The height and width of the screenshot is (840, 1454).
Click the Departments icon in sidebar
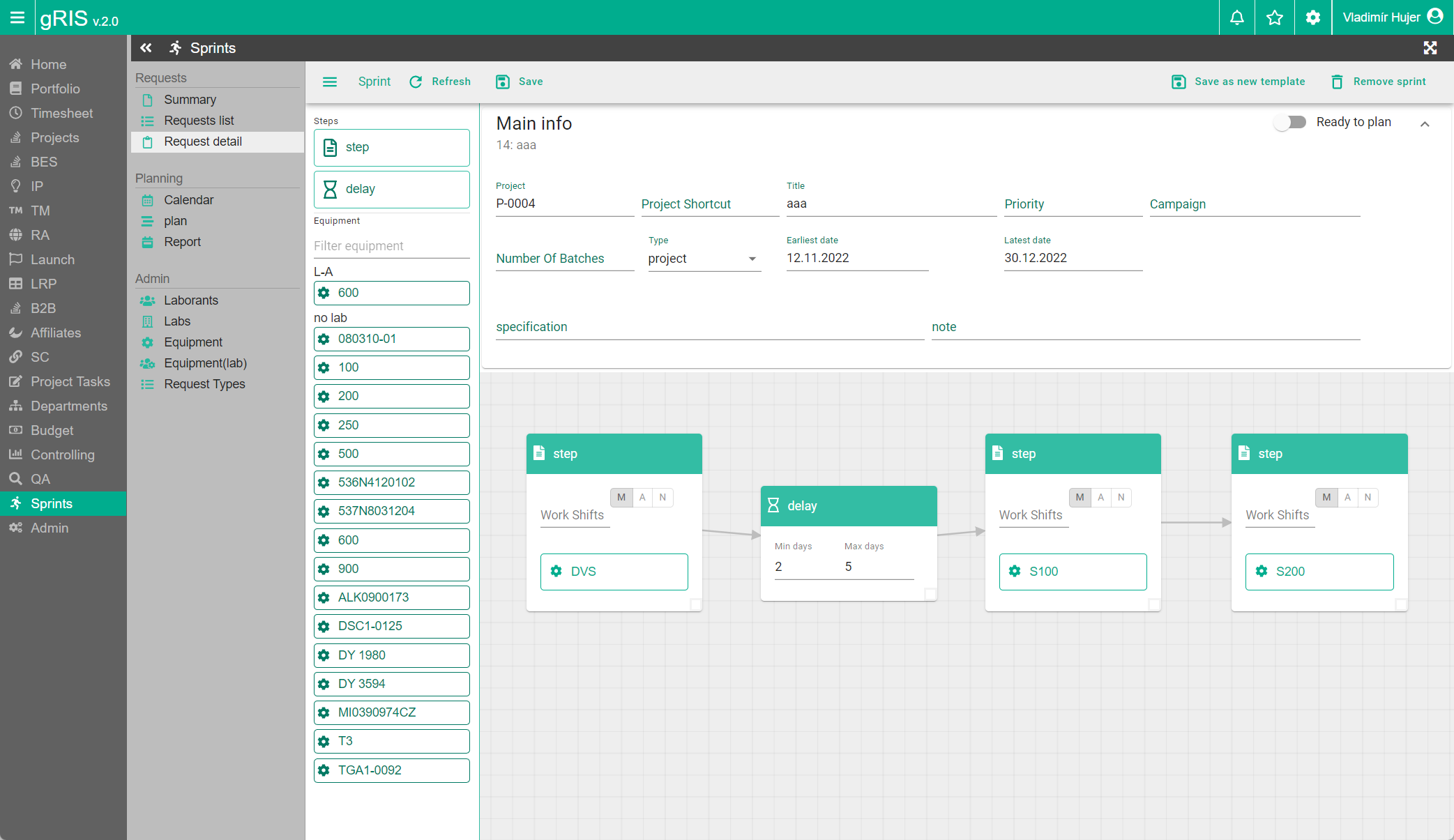(15, 406)
